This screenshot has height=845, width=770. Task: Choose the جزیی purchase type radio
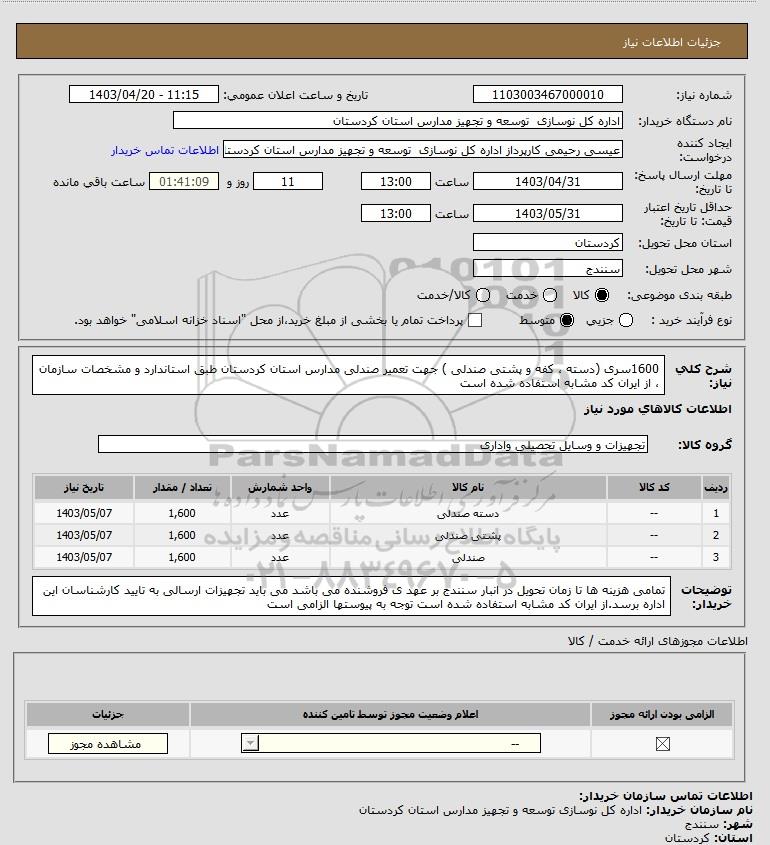(626, 321)
